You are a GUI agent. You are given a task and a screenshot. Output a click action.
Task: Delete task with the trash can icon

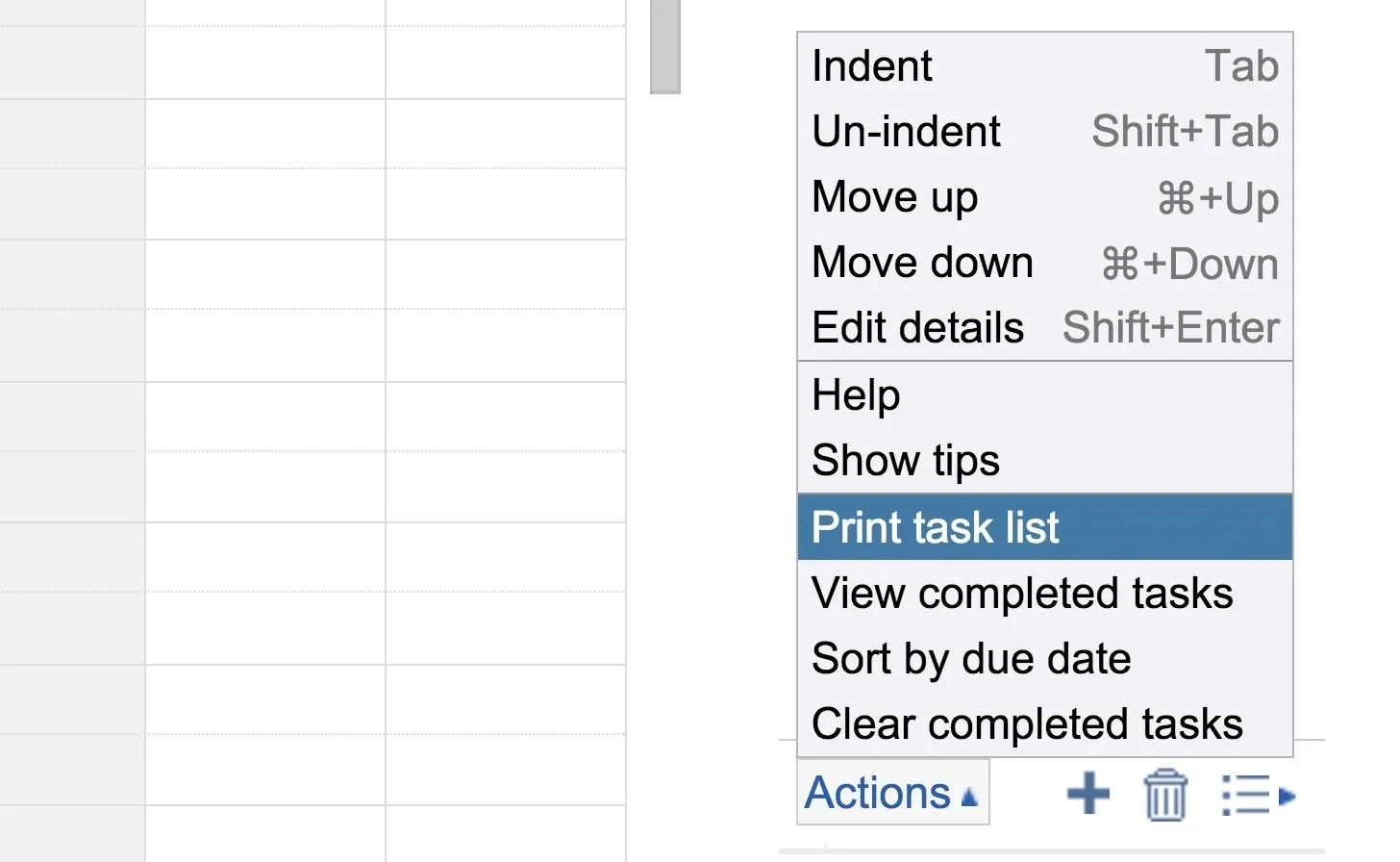[1165, 795]
